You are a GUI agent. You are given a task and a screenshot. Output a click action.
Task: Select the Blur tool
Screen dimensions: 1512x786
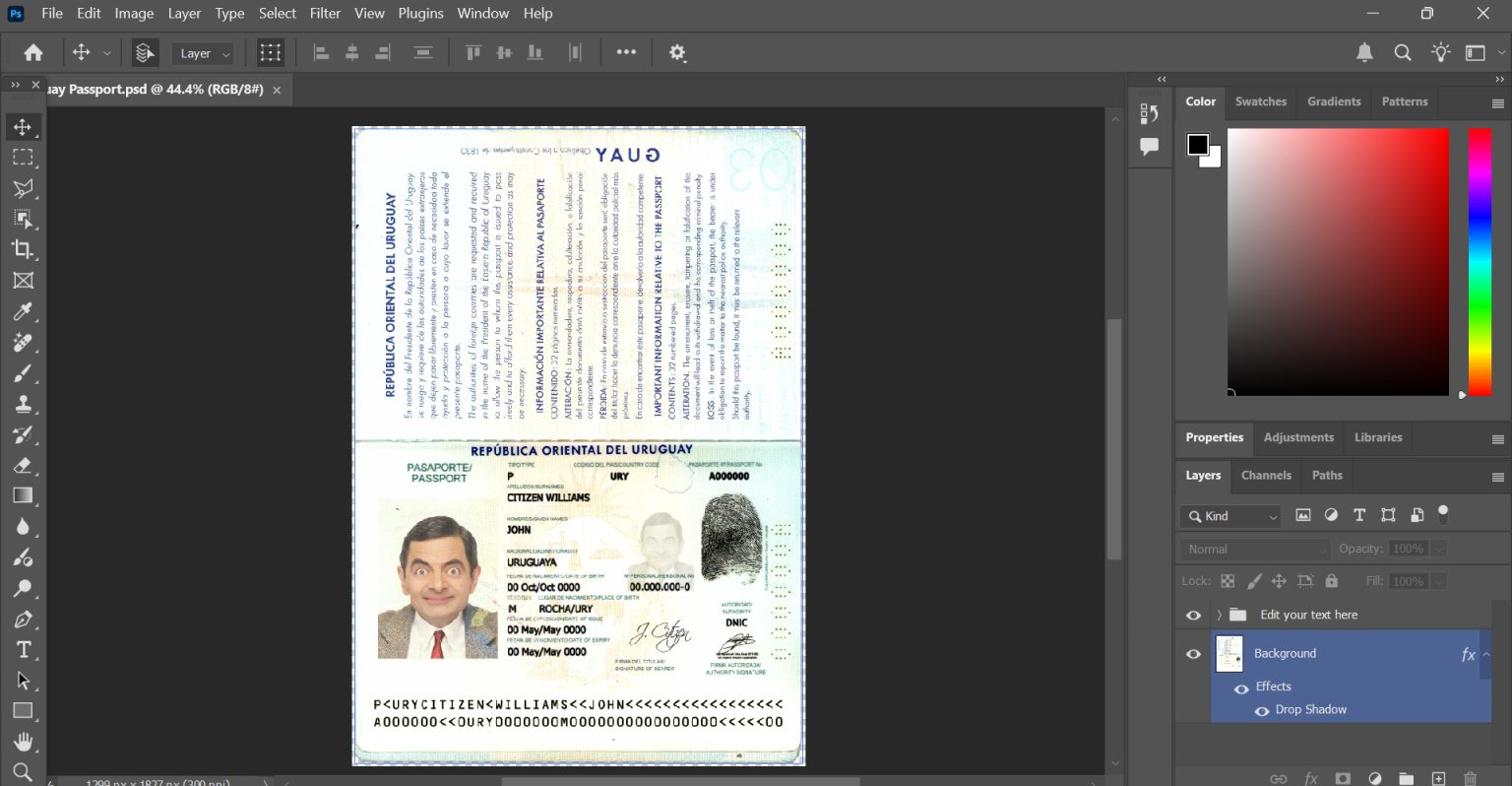coord(23,527)
